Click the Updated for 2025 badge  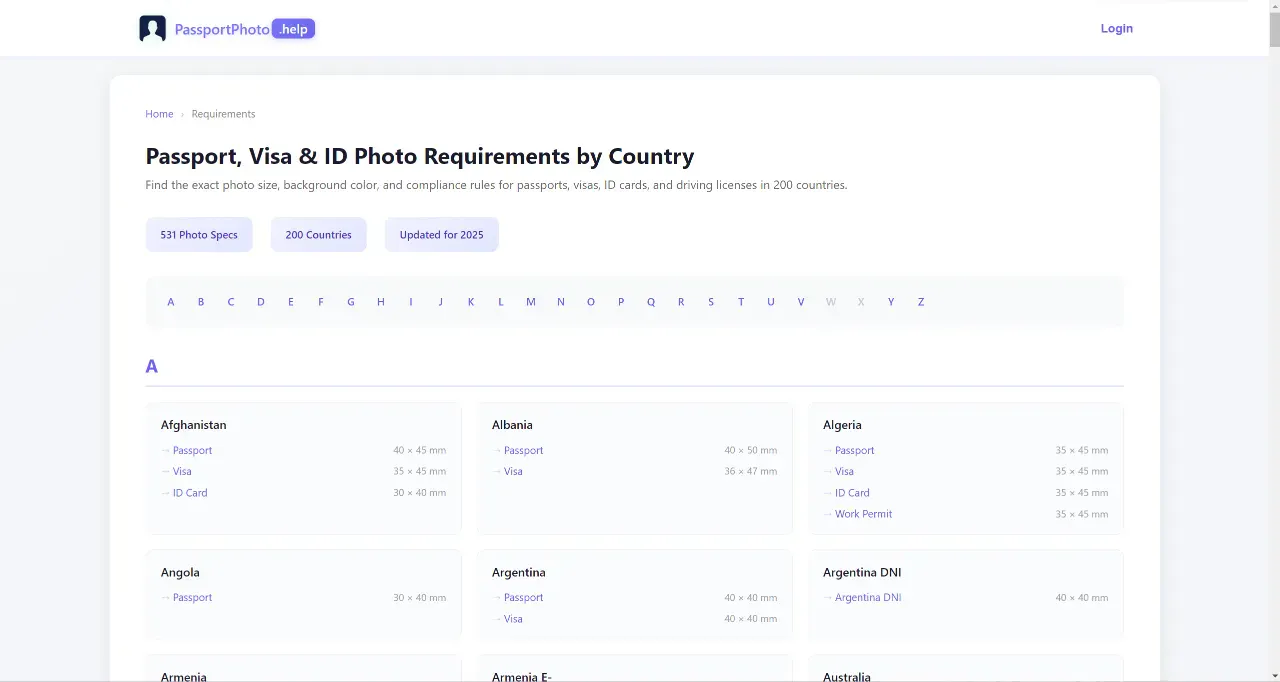441,235
